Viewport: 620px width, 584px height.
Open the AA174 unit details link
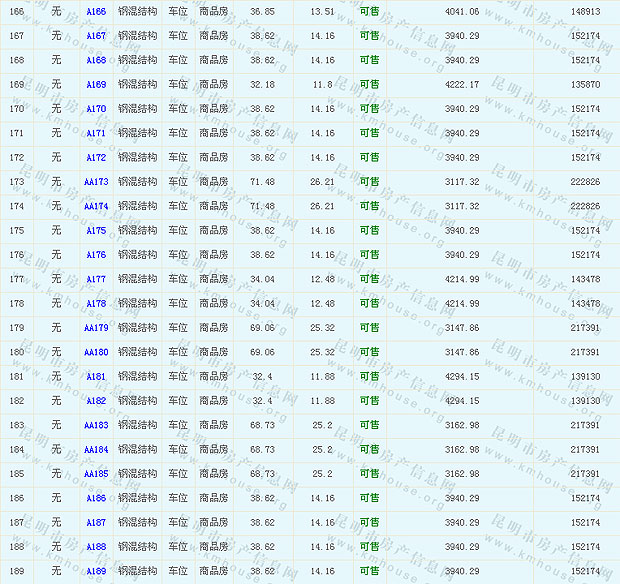[x=96, y=206]
